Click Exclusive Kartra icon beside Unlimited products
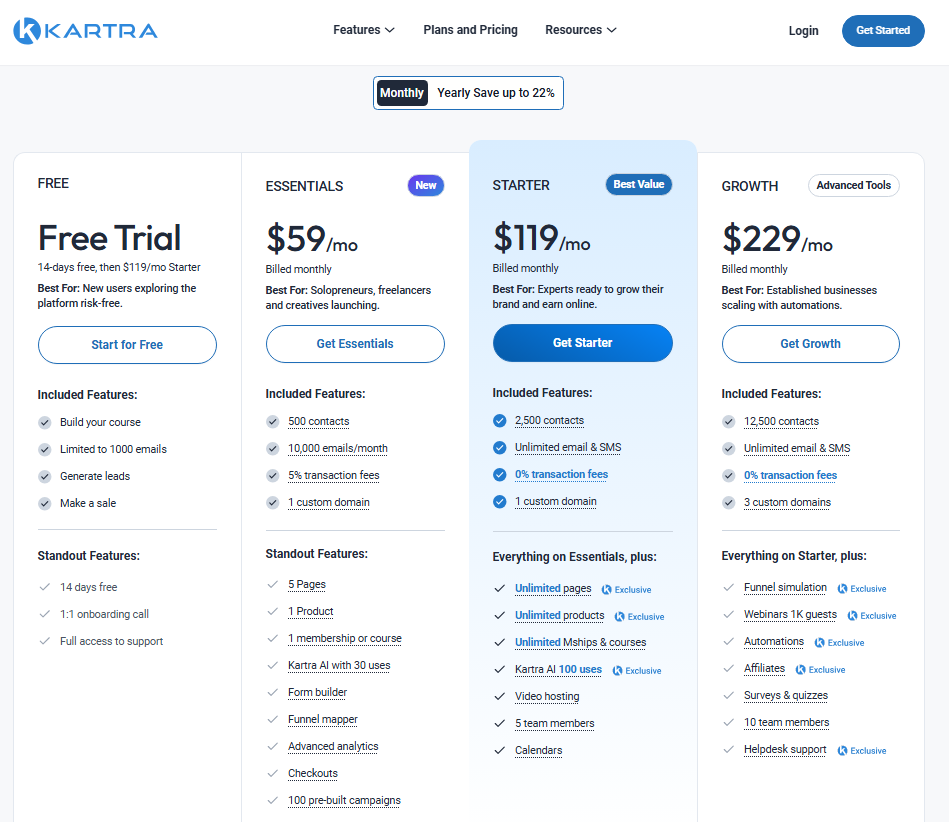This screenshot has width=949, height=822. click(x=619, y=617)
